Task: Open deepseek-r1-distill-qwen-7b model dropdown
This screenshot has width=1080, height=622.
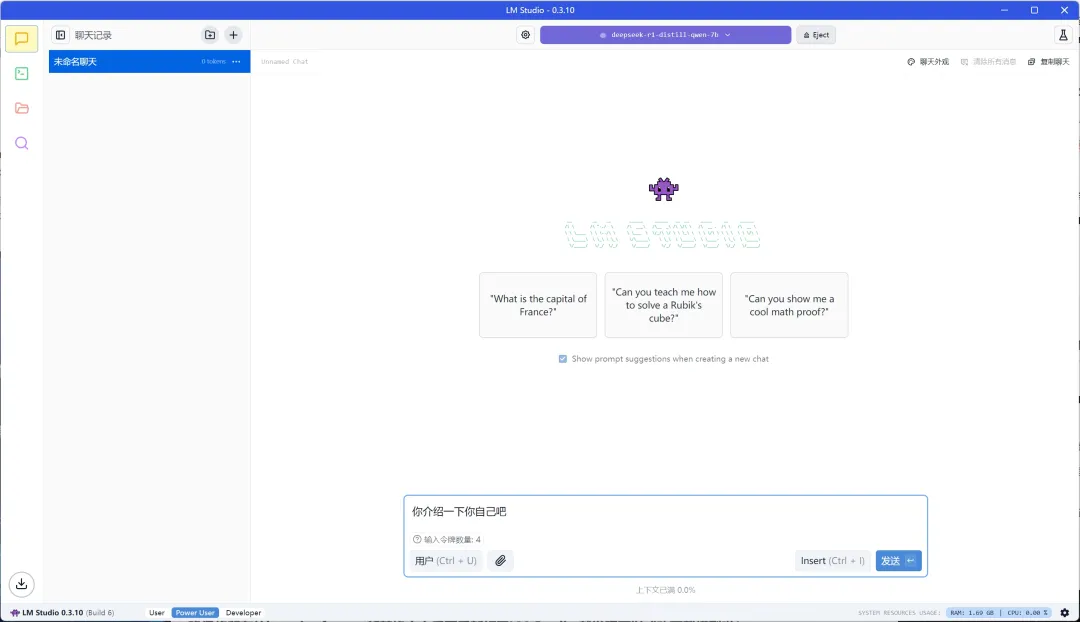Action: point(665,35)
